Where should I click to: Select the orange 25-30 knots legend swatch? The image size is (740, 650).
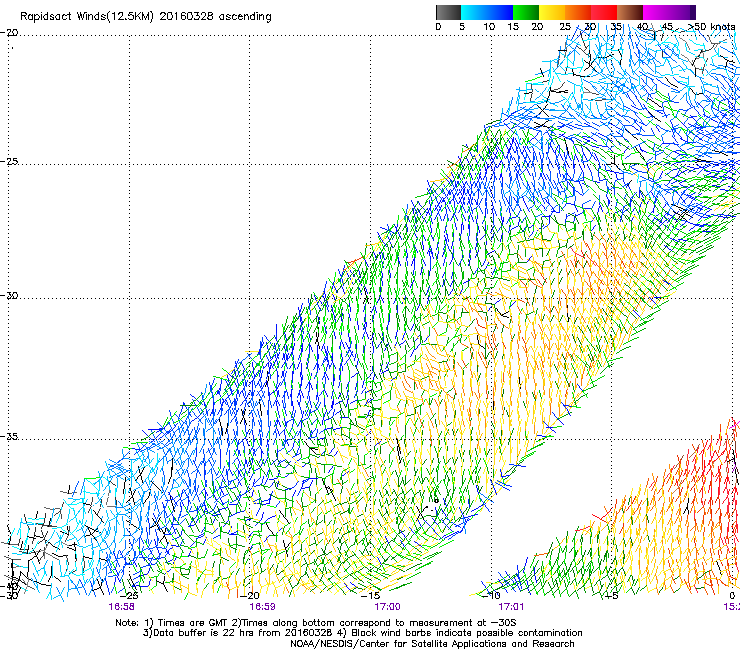(x=578, y=12)
